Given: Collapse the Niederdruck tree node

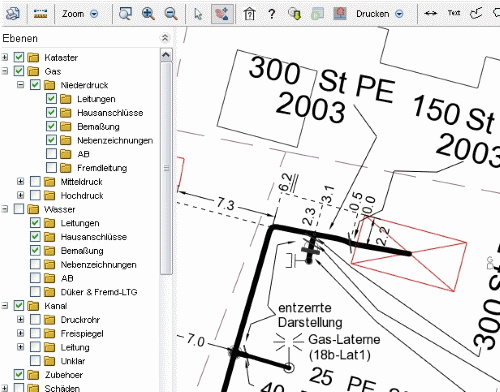Looking at the screenshot, I should coord(21,85).
